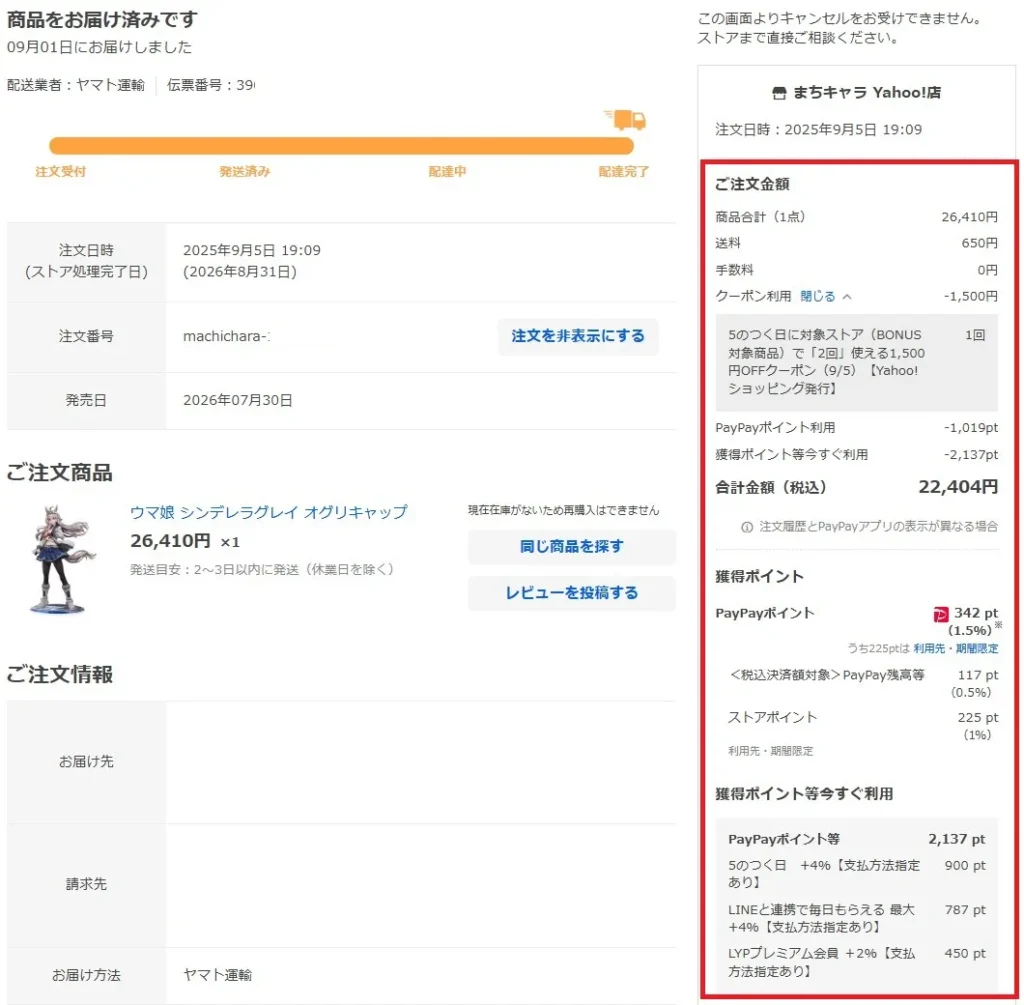
Task: Click the 26,410円 ×1 product price
Action: (185, 541)
